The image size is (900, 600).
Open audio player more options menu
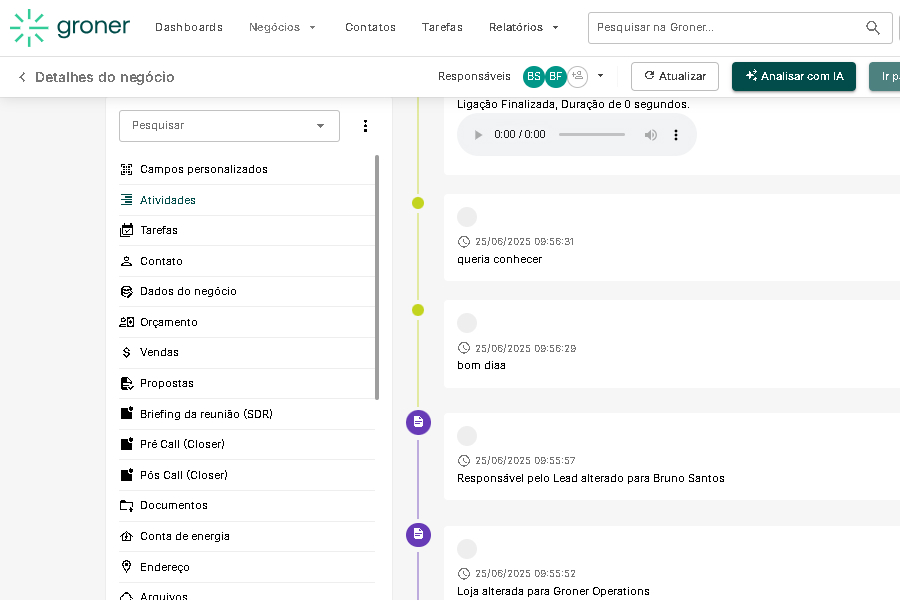[x=676, y=135]
